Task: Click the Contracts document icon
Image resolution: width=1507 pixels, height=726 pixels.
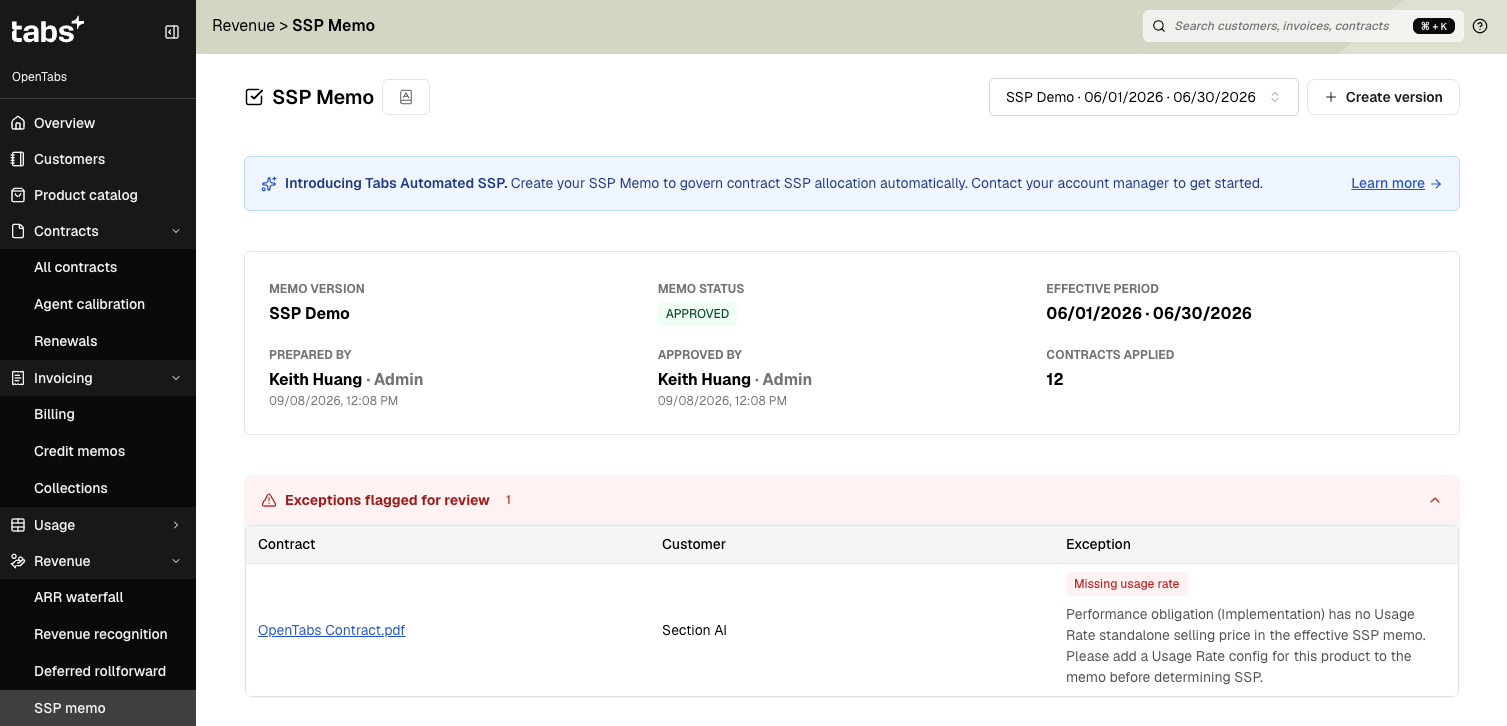Action: pos(17,231)
